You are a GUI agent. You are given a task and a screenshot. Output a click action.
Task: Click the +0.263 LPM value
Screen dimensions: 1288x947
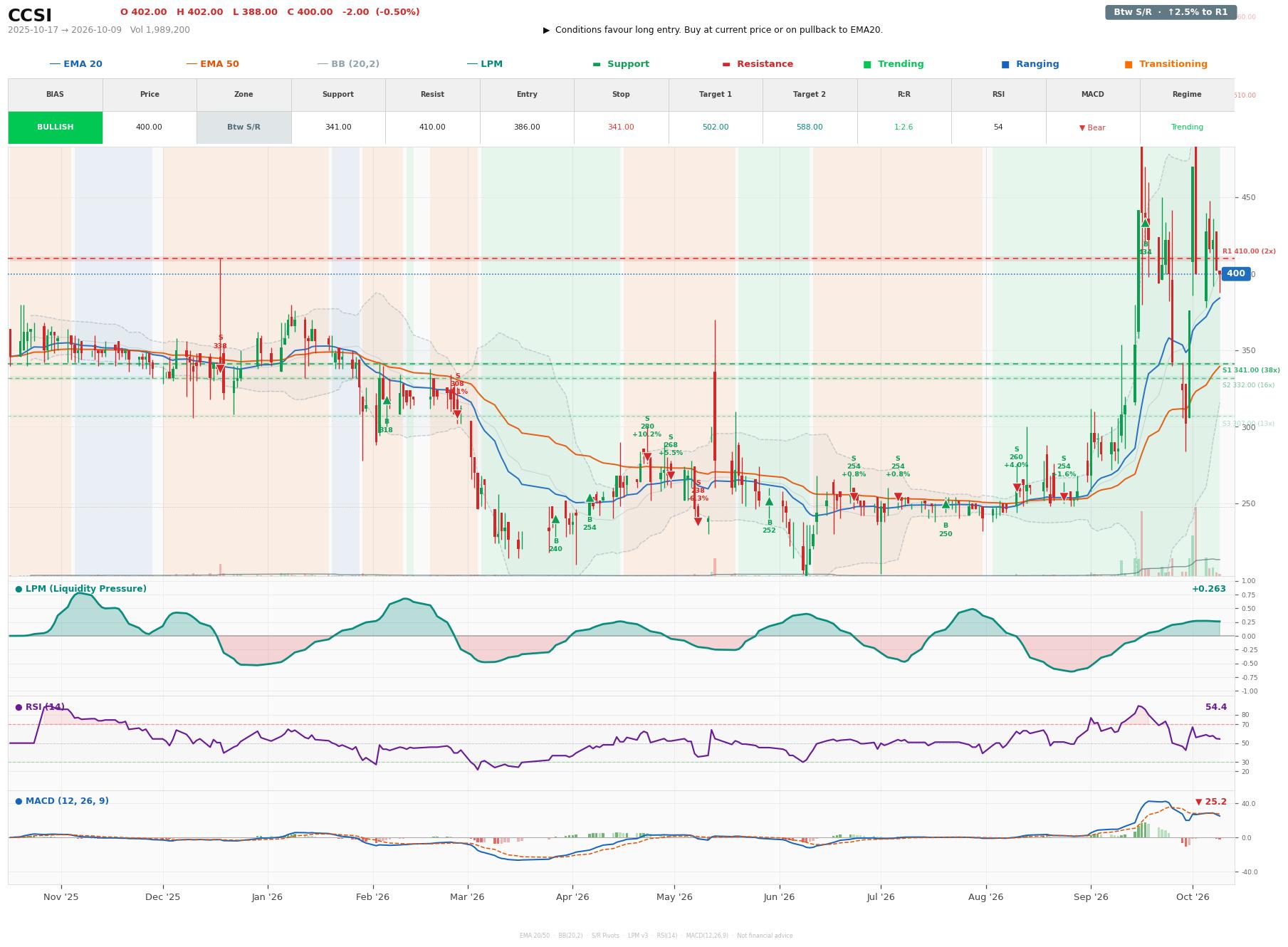point(1209,589)
